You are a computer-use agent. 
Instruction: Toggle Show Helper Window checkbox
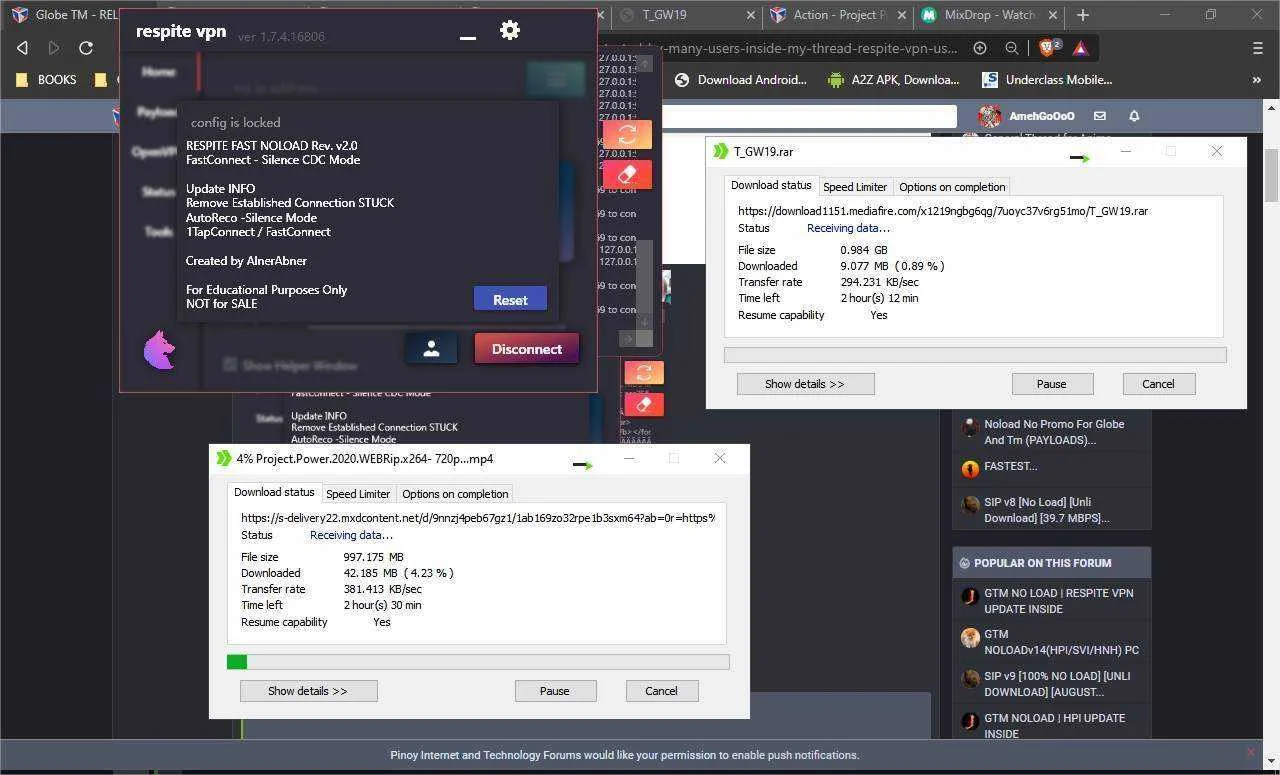[230, 365]
